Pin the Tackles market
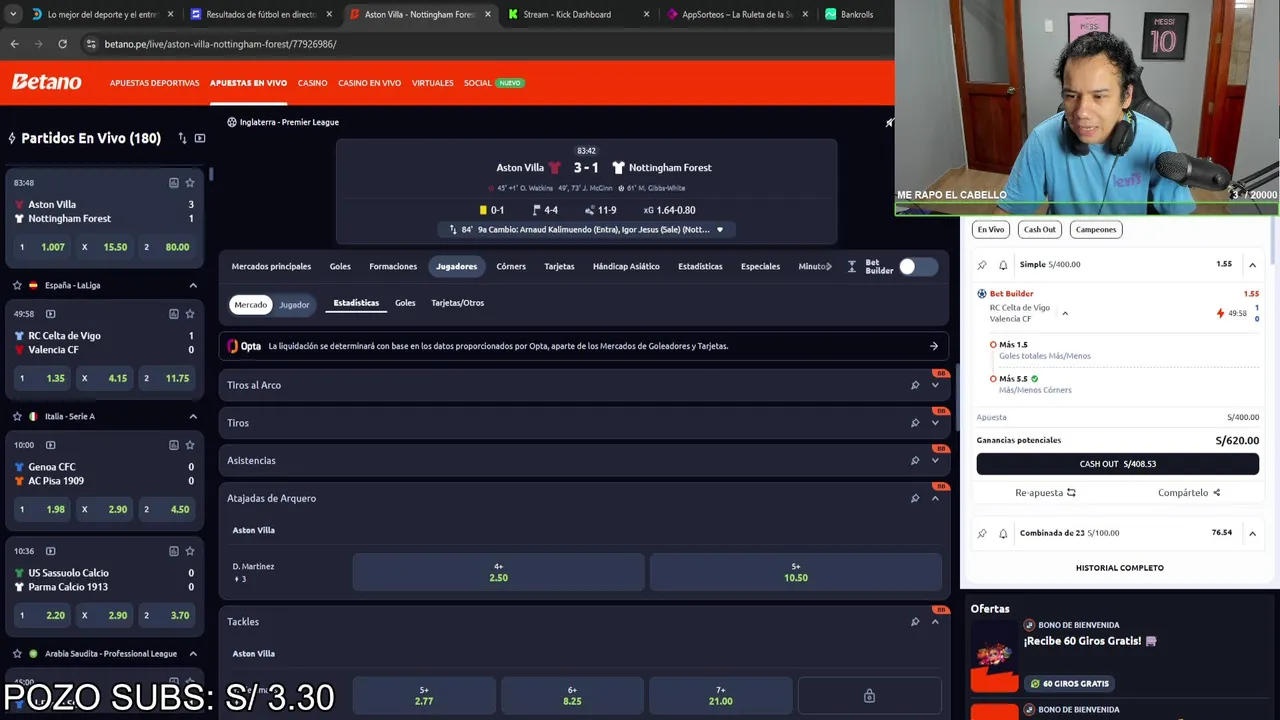The width and height of the screenshot is (1280, 720). 915,622
